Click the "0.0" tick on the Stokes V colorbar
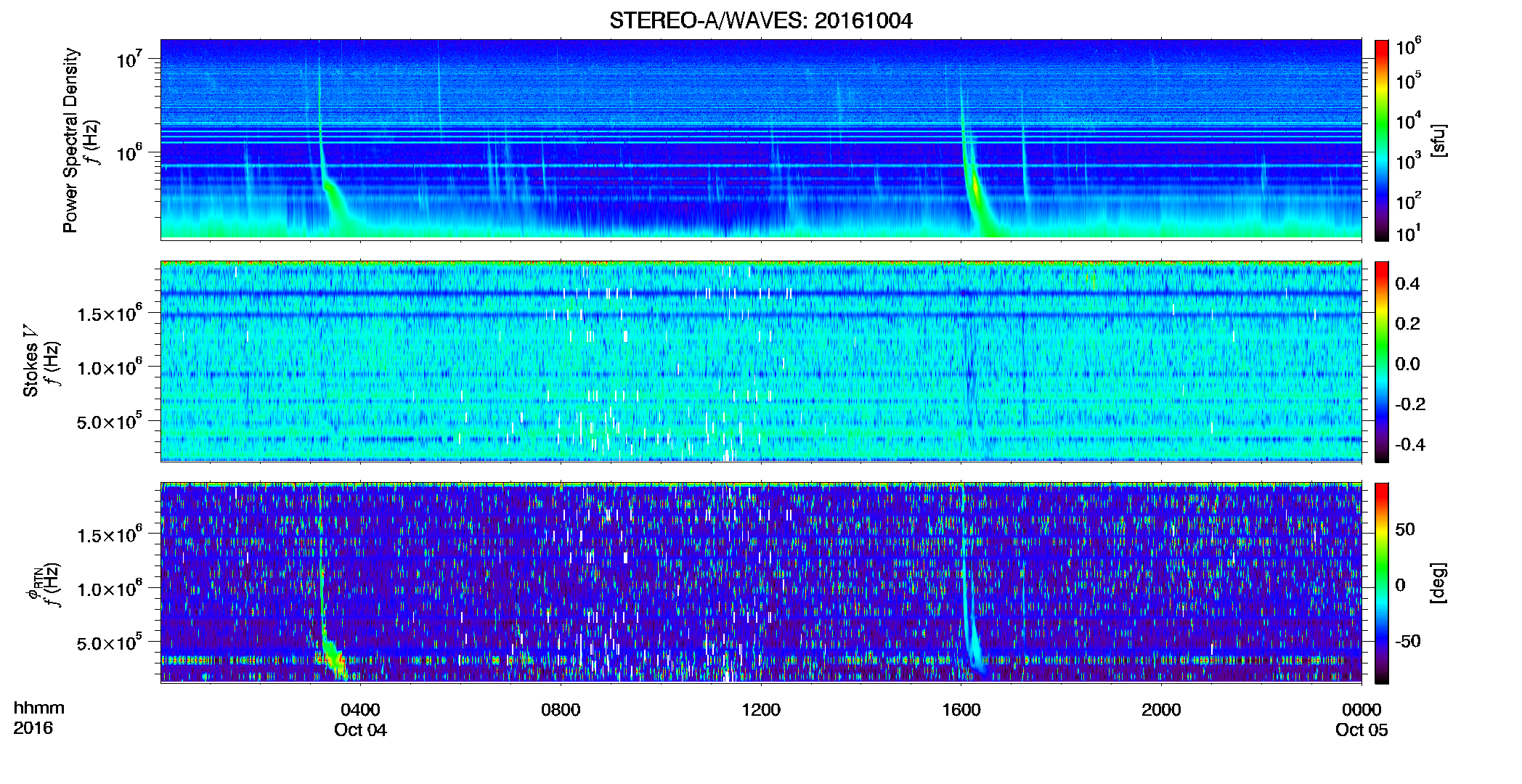This screenshot has height=784, width=1522. (x=1407, y=364)
